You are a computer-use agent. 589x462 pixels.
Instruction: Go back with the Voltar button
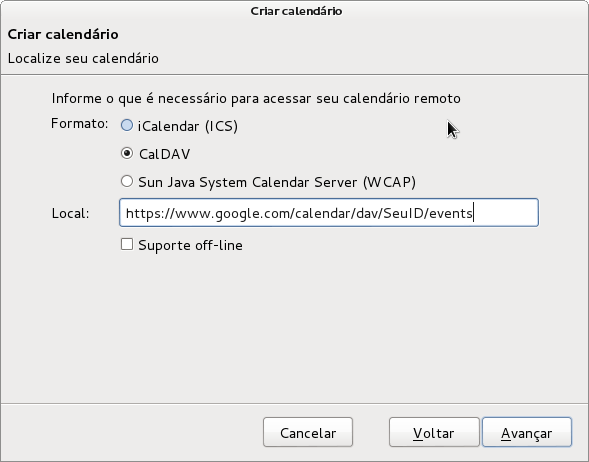coord(434,432)
